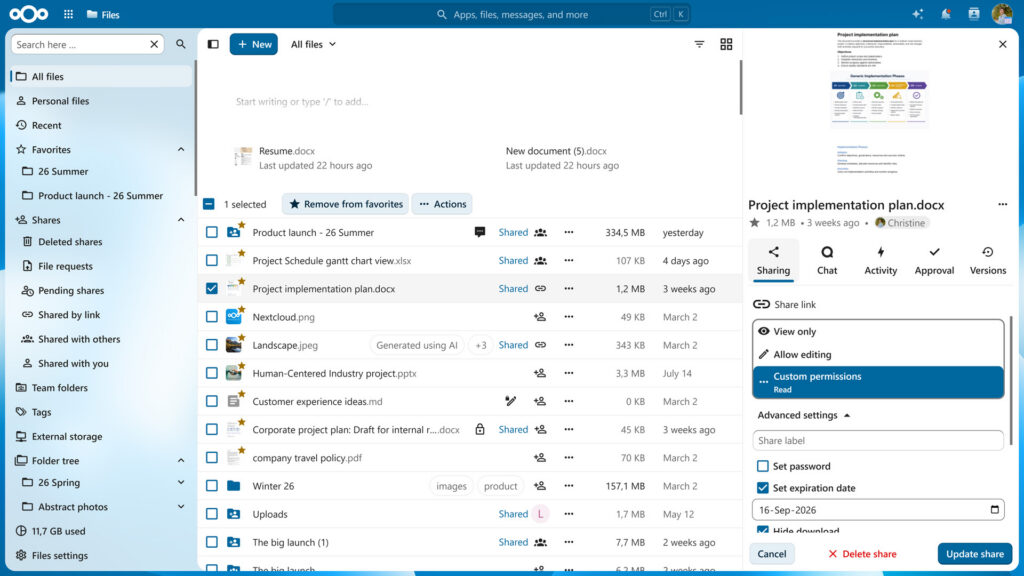Click the Share label input field
The image size is (1024, 576).
point(878,441)
